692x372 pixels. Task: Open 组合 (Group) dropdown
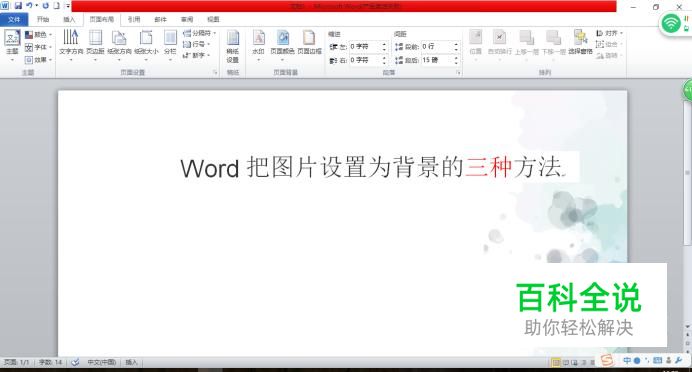coord(609,45)
